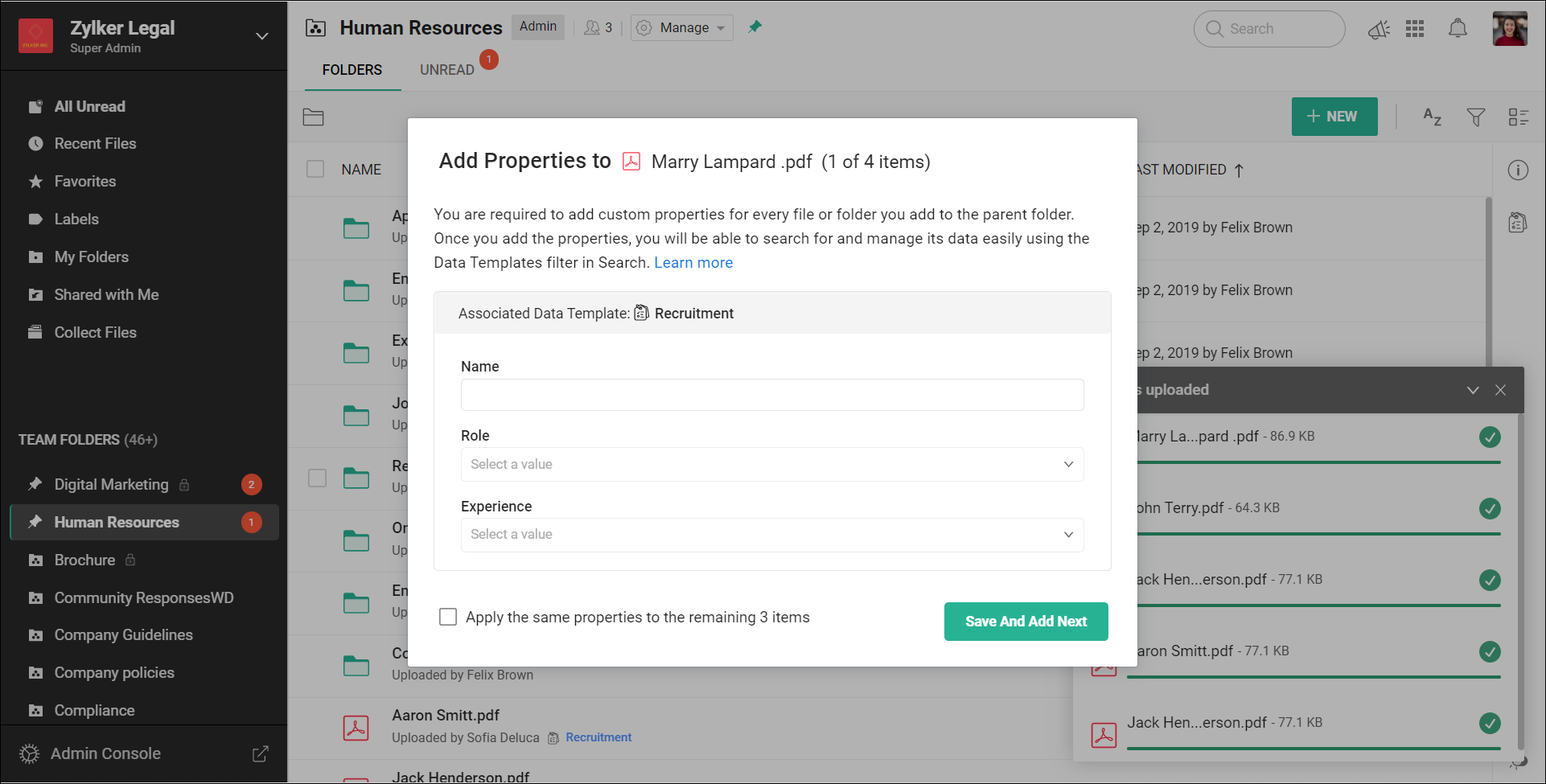Viewport: 1546px width, 784px height.
Task: Open the Manage dropdown
Action: click(682, 27)
